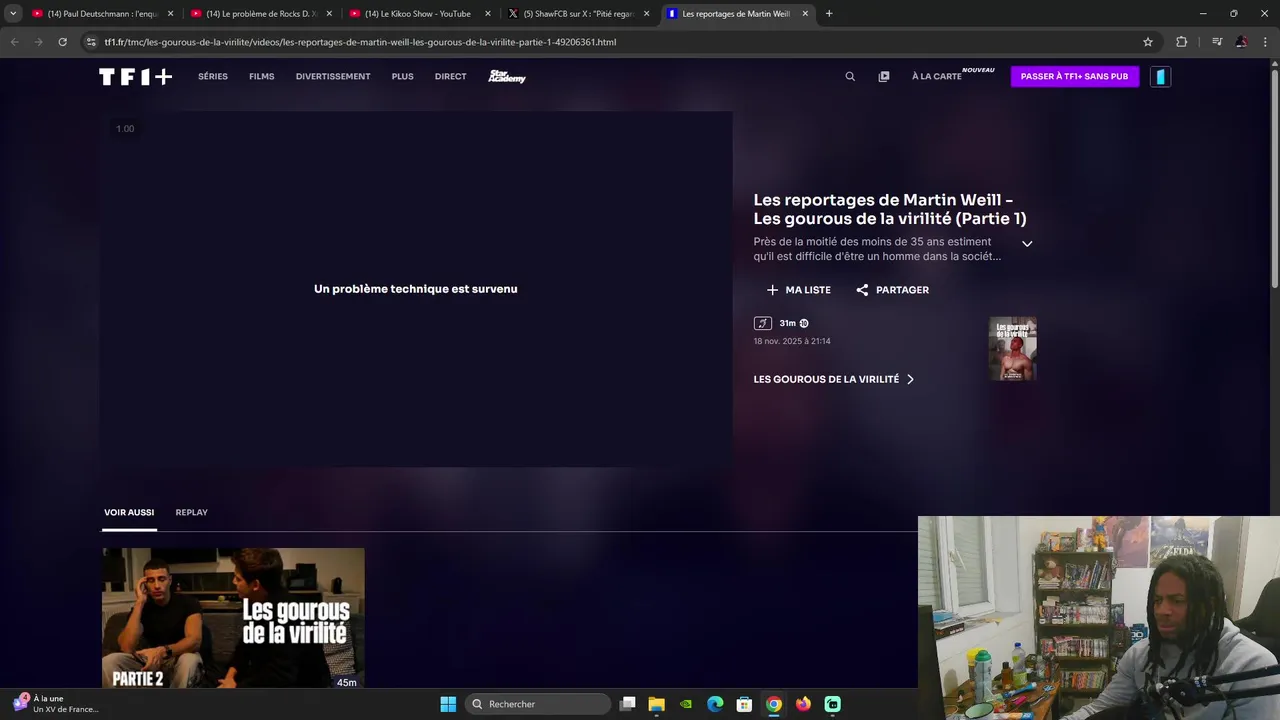
Task: Open the tab search dropdown arrow
Action: pyautogui.click(x=13, y=14)
